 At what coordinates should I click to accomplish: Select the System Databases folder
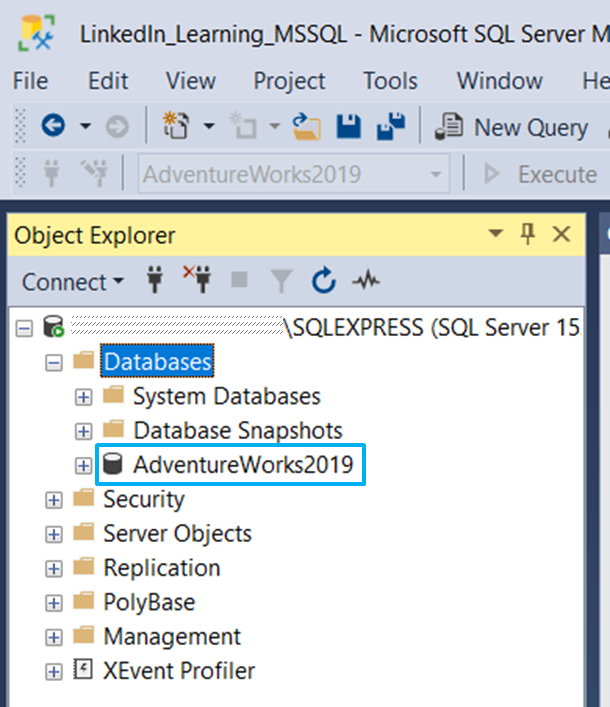click(x=226, y=396)
